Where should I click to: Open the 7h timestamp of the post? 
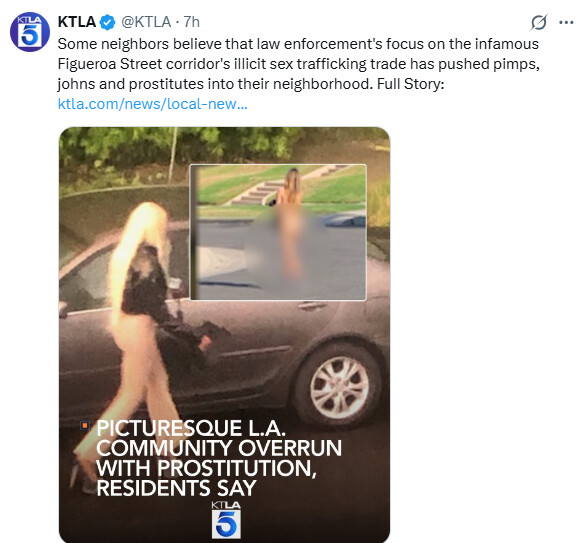(x=192, y=22)
